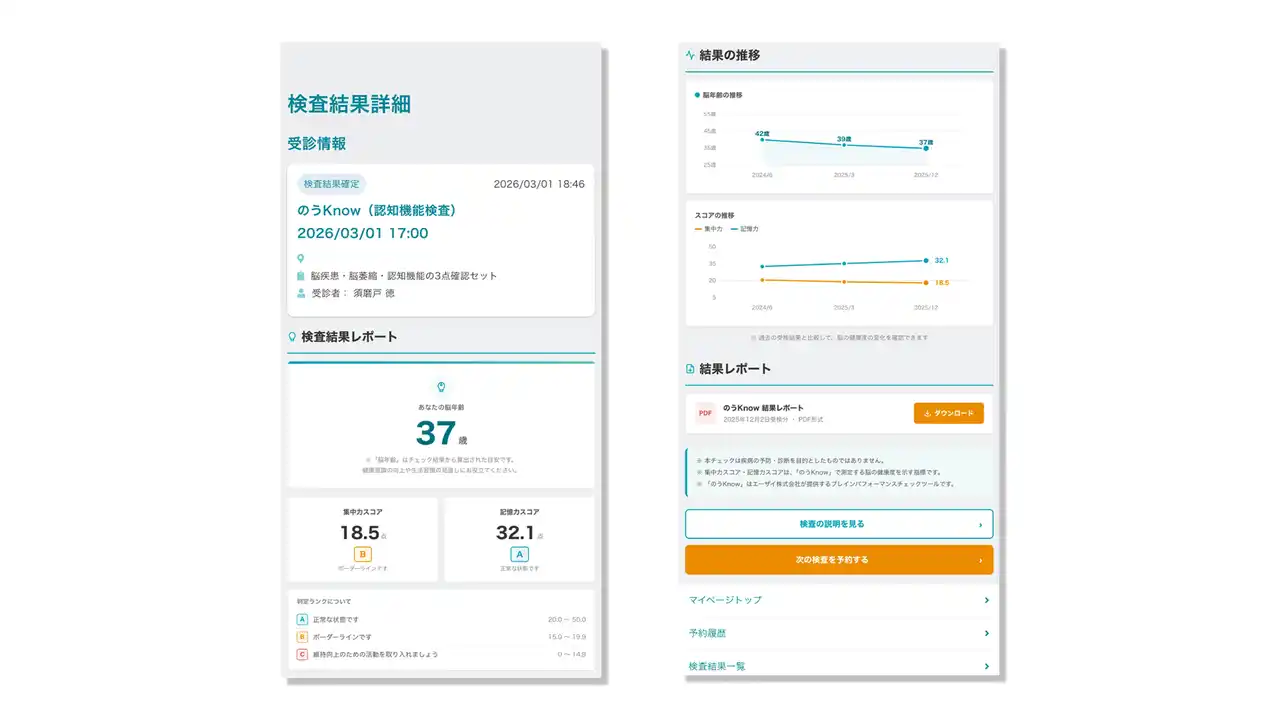Click the red C rank badge in legend

coord(302,654)
